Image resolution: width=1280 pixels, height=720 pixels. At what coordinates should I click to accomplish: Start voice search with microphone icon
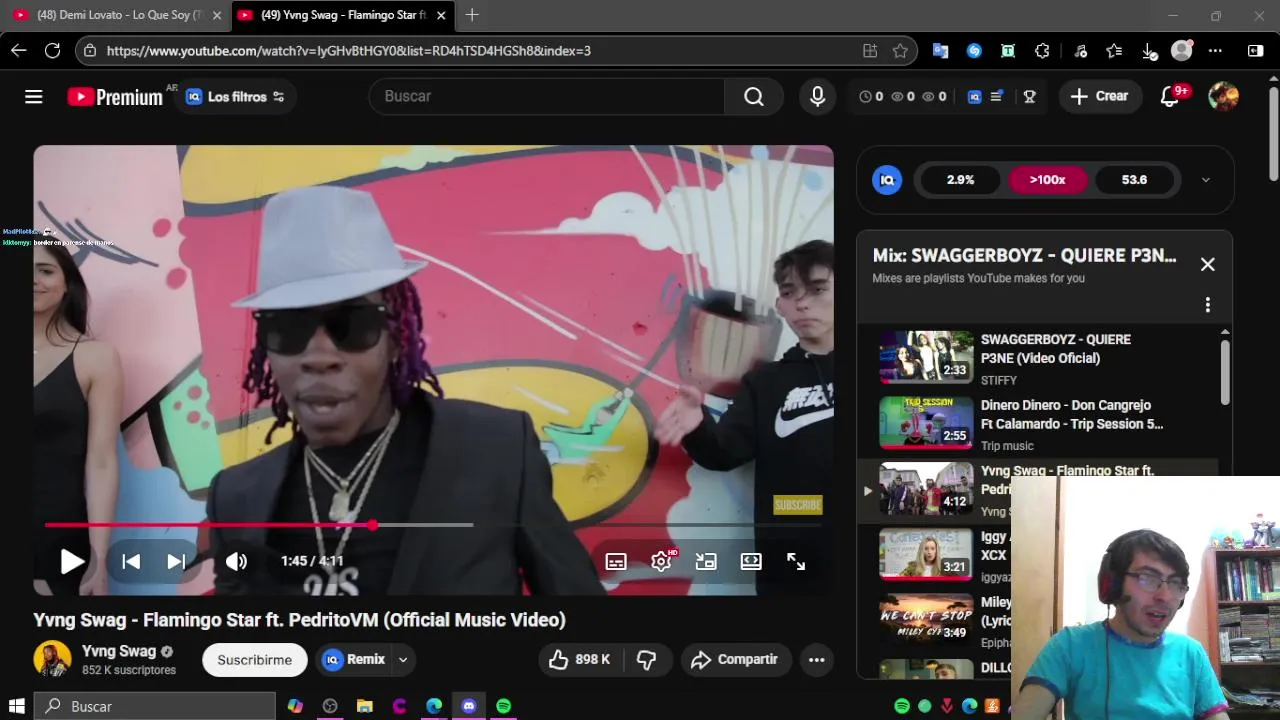click(x=818, y=96)
